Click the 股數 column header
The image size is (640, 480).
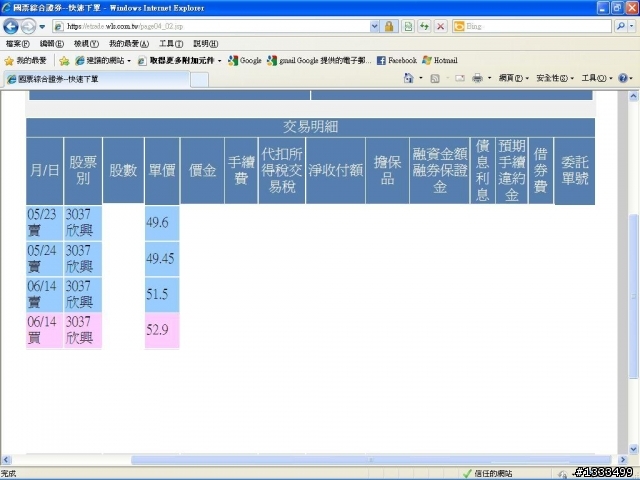coord(123,171)
